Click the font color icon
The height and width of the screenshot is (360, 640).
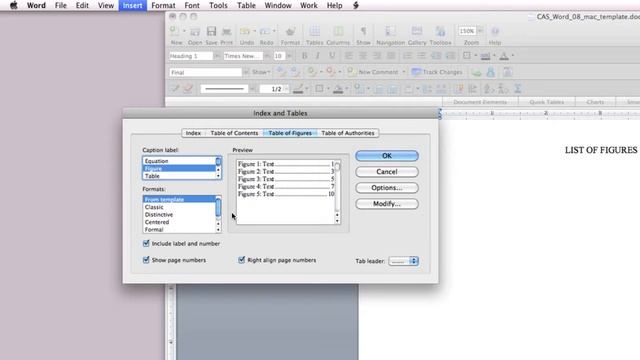coord(504,56)
